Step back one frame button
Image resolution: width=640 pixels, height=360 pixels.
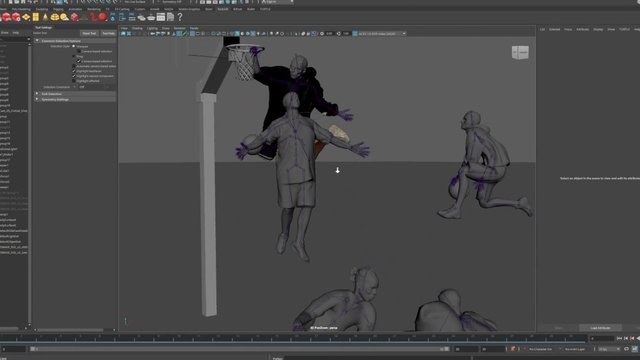click(626, 338)
